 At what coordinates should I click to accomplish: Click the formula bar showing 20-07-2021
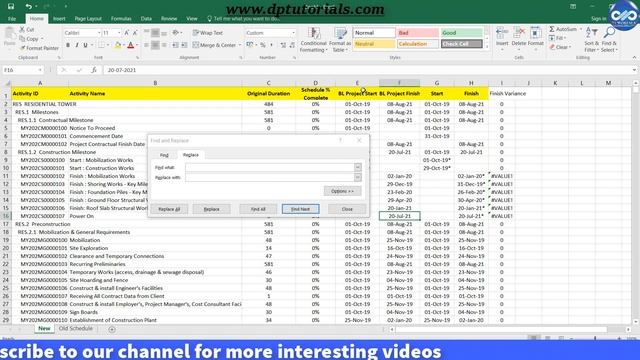(367, 70)
